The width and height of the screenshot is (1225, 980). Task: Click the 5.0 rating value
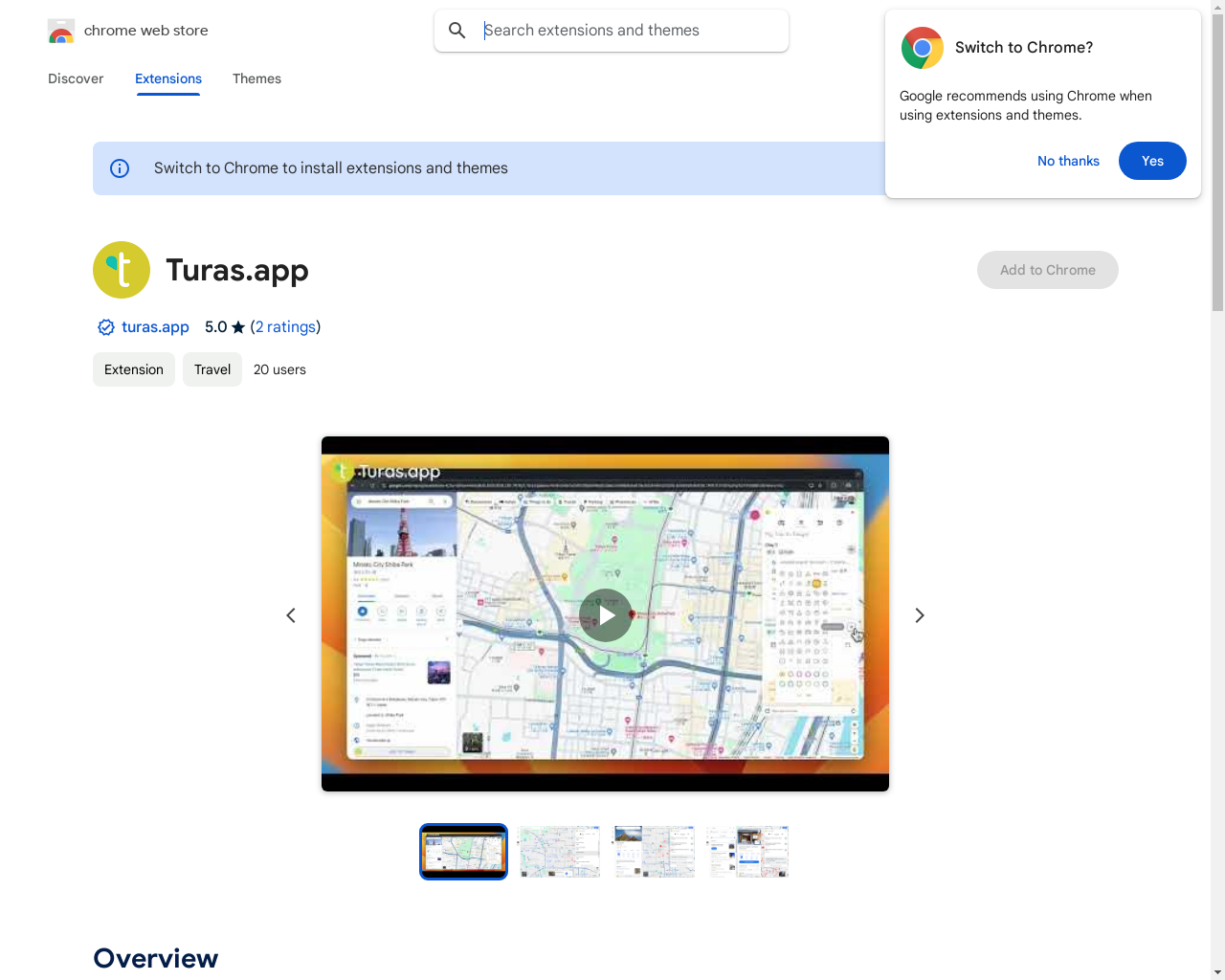215,327
